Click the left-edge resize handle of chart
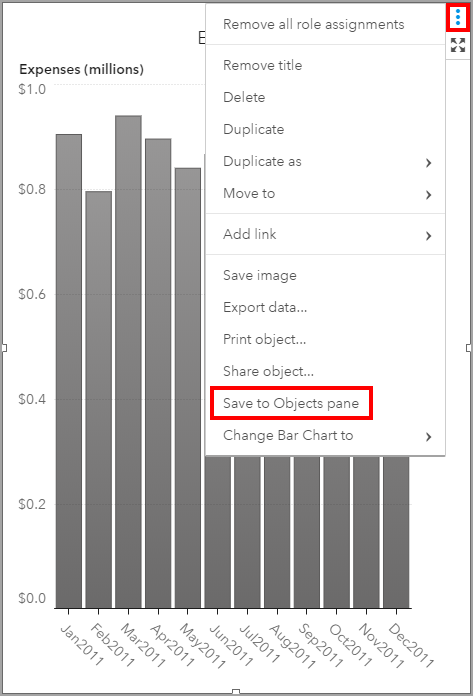The image size is (473, 696). coord(4,348)
